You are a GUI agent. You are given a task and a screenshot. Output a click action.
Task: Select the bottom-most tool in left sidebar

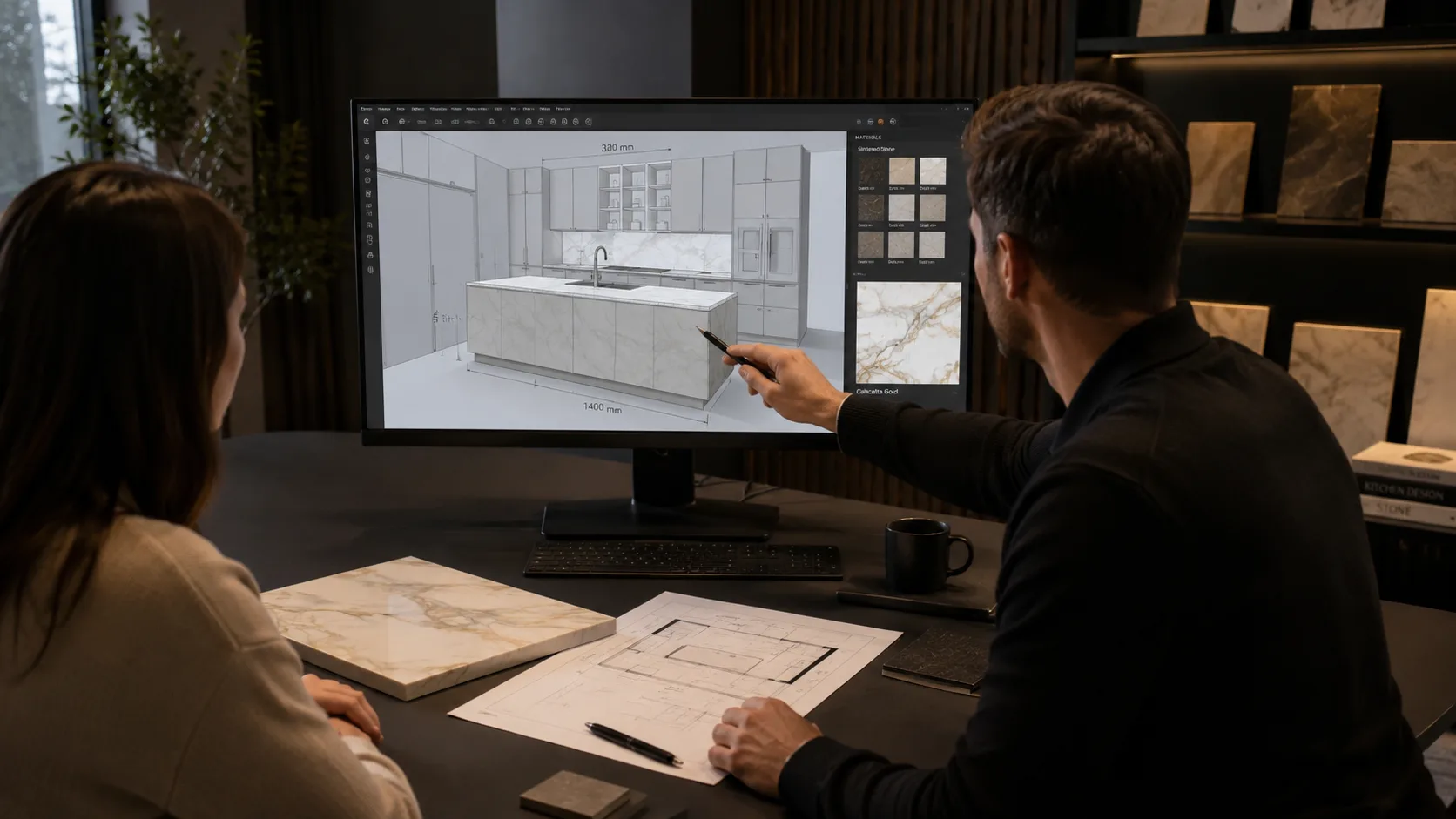(370, 270)
